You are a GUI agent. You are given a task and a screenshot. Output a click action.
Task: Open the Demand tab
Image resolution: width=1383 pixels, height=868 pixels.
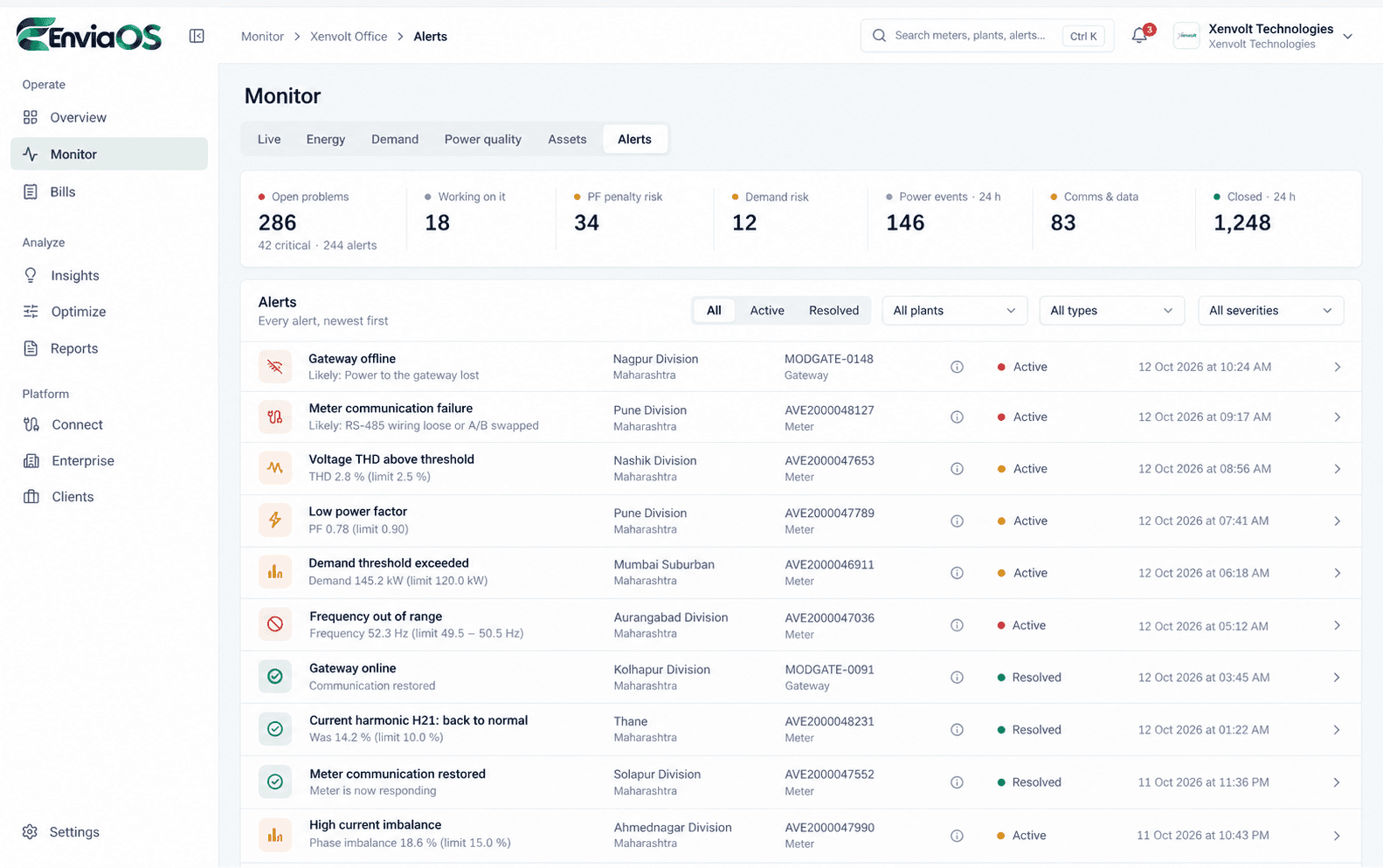395,140
